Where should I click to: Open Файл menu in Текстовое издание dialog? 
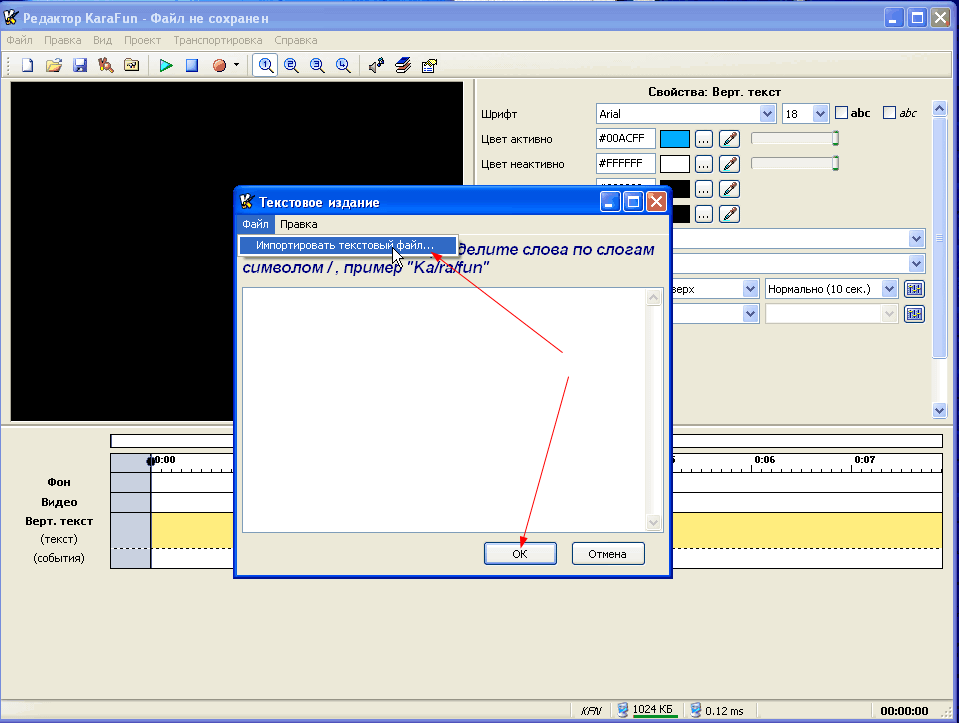(x=255, y=224)
